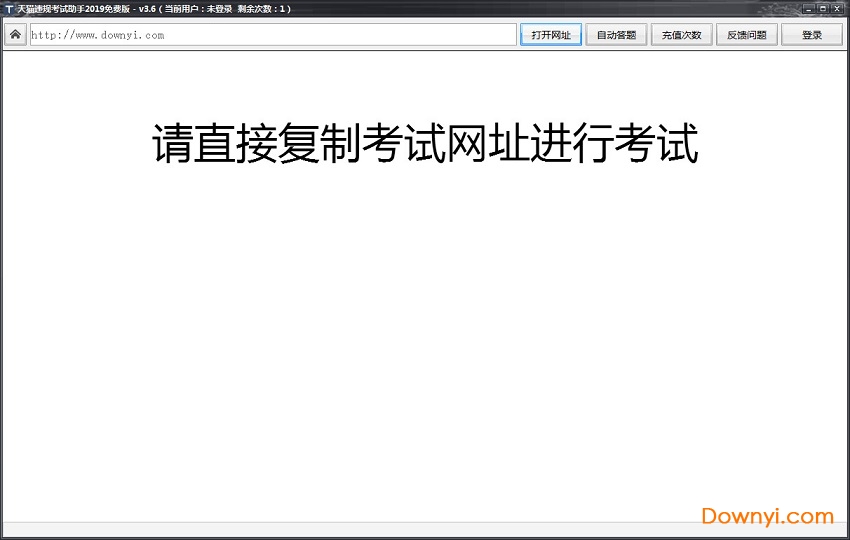
Task: Click the http://www.downyi.com text in address box
Action: [x=98, y=35]
